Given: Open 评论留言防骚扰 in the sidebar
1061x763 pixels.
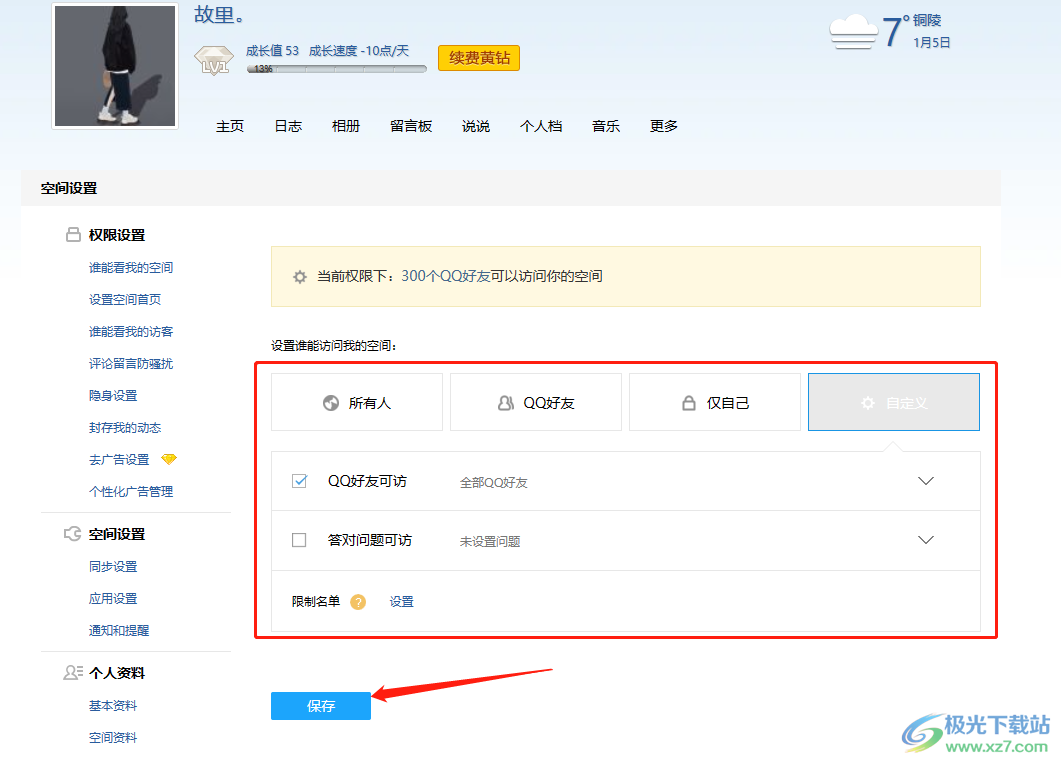Looking at the screenshot, I should pyautogui.click(x=131, y=364).
